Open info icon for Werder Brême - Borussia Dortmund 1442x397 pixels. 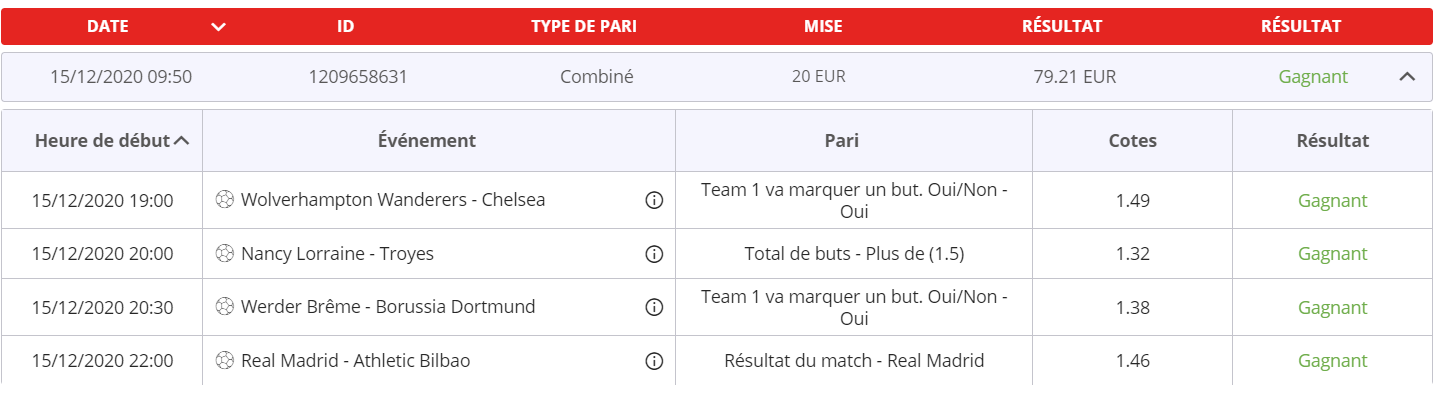click(x=655, y=307)
